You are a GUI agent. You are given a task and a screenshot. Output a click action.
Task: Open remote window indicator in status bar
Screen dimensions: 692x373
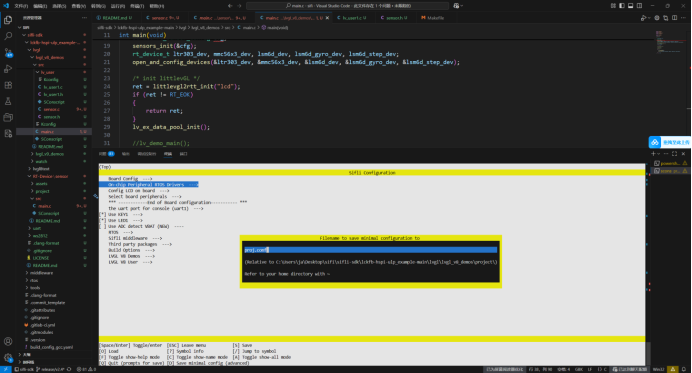[5, 369]
